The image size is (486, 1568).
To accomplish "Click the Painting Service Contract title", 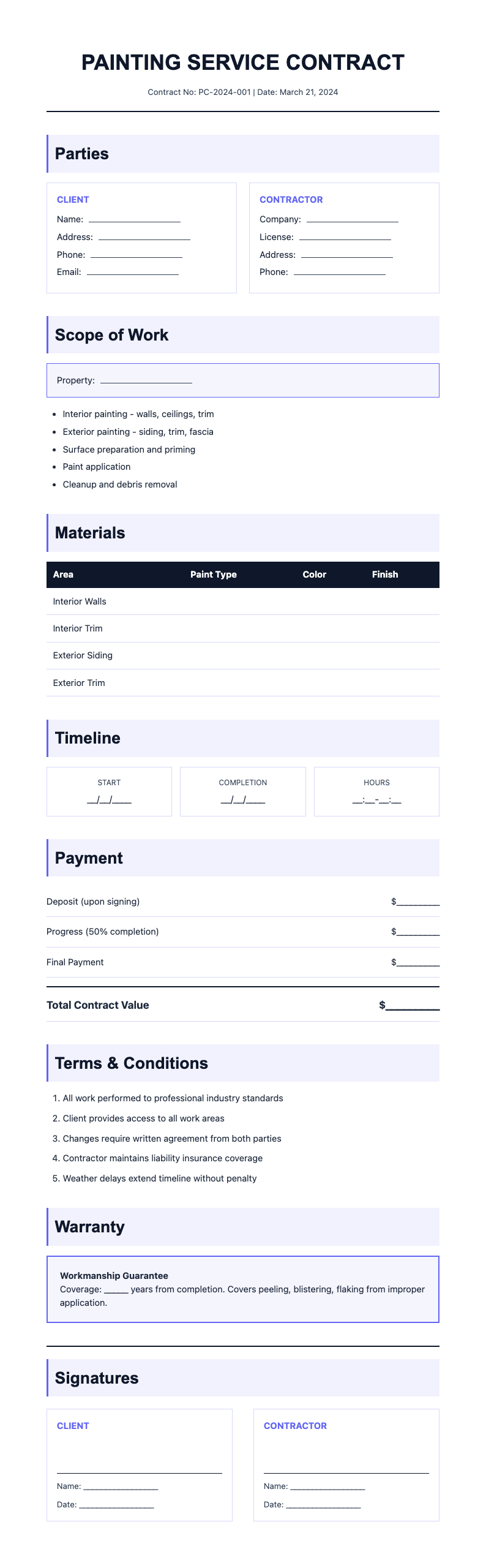I will click(243, 62).
